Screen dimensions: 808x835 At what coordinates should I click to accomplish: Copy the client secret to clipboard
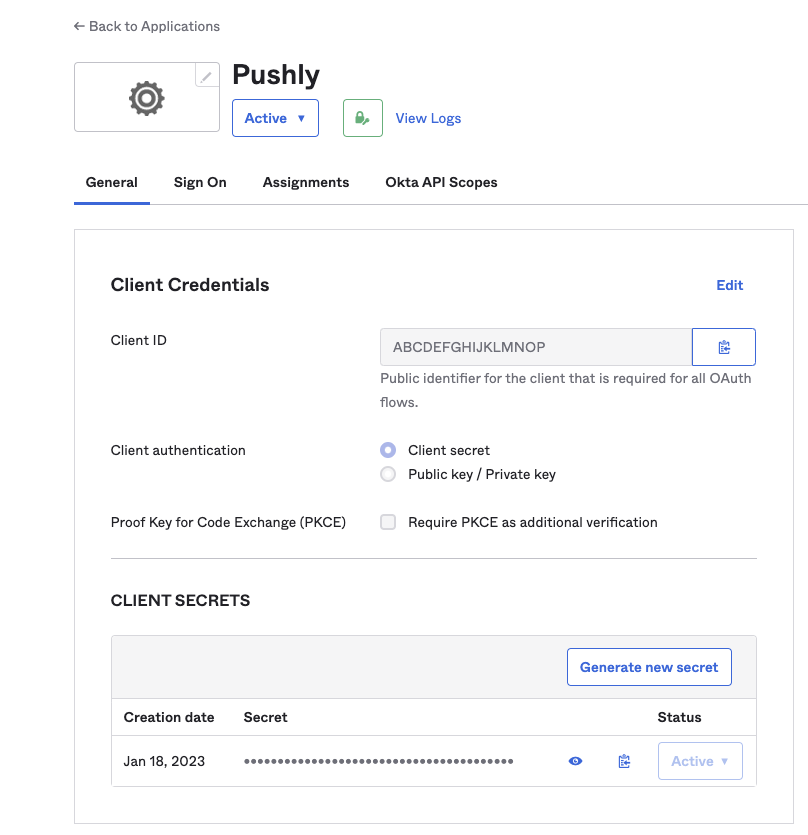[x=624, y=761]
